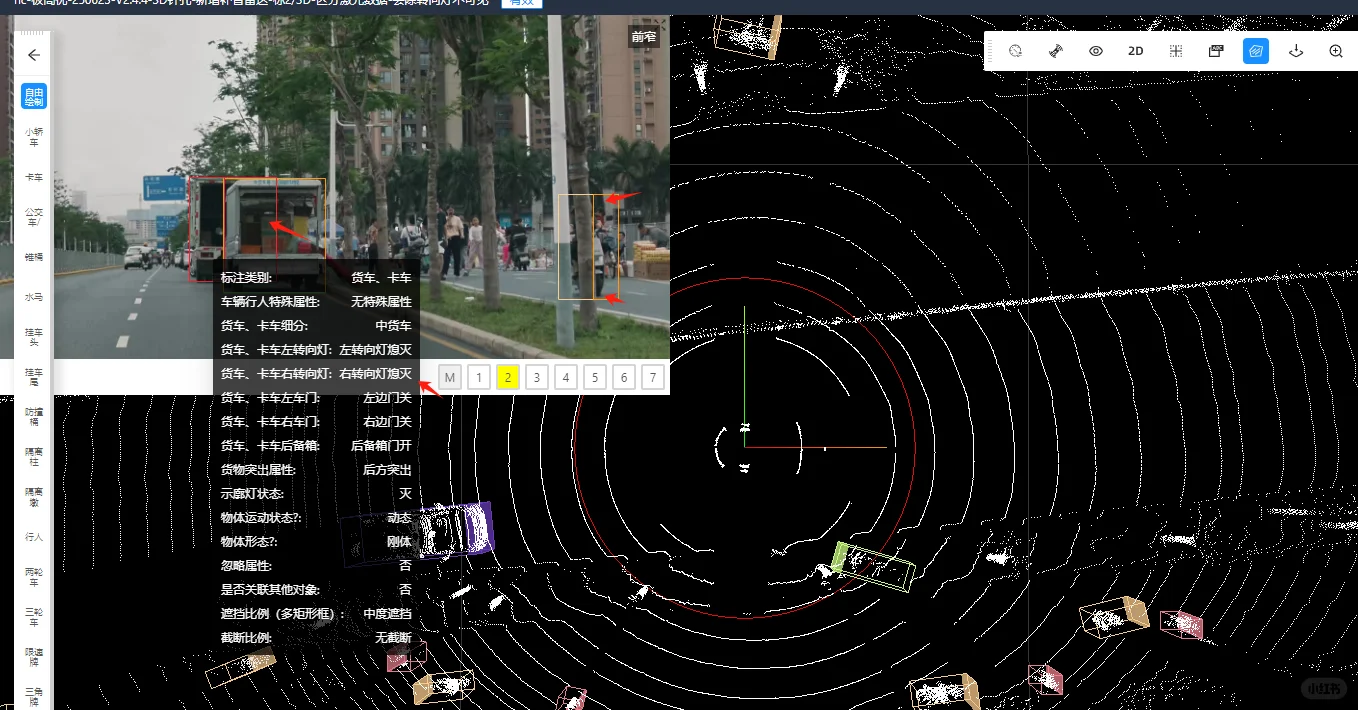Click the 示廓灯状态 row
Screen dimensions: 1358x710
(x=316, y=493)
